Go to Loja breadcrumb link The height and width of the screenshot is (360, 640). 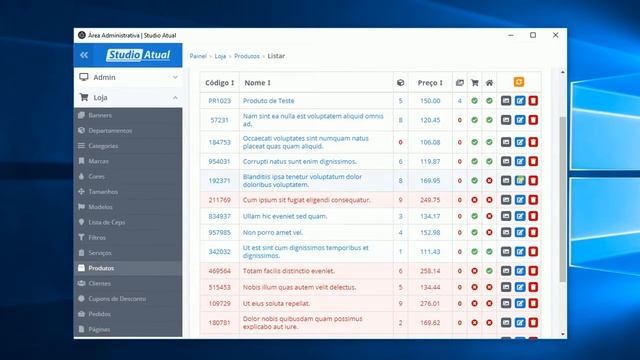point(220,56)
